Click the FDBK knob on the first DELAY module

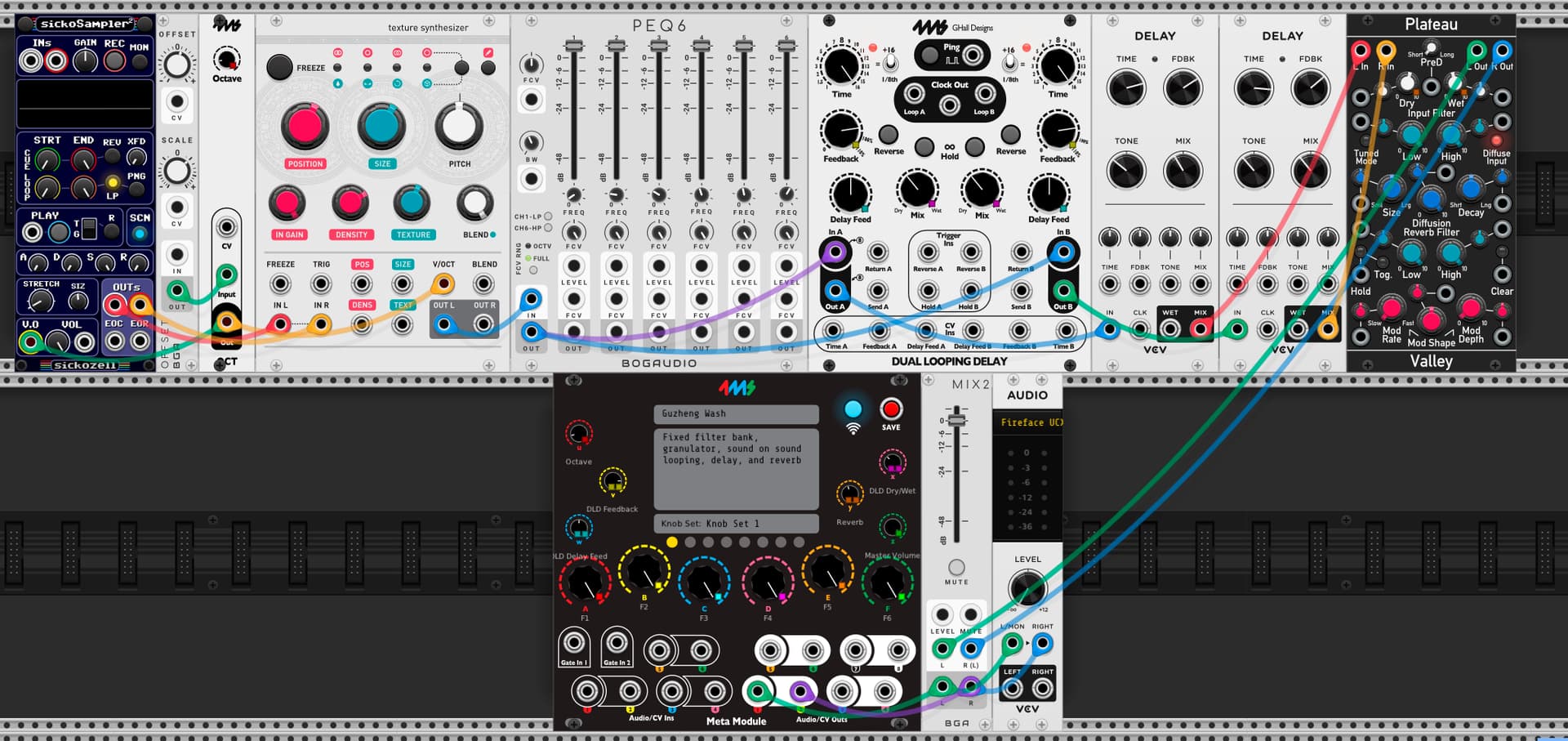click(x=1183, y=88)
